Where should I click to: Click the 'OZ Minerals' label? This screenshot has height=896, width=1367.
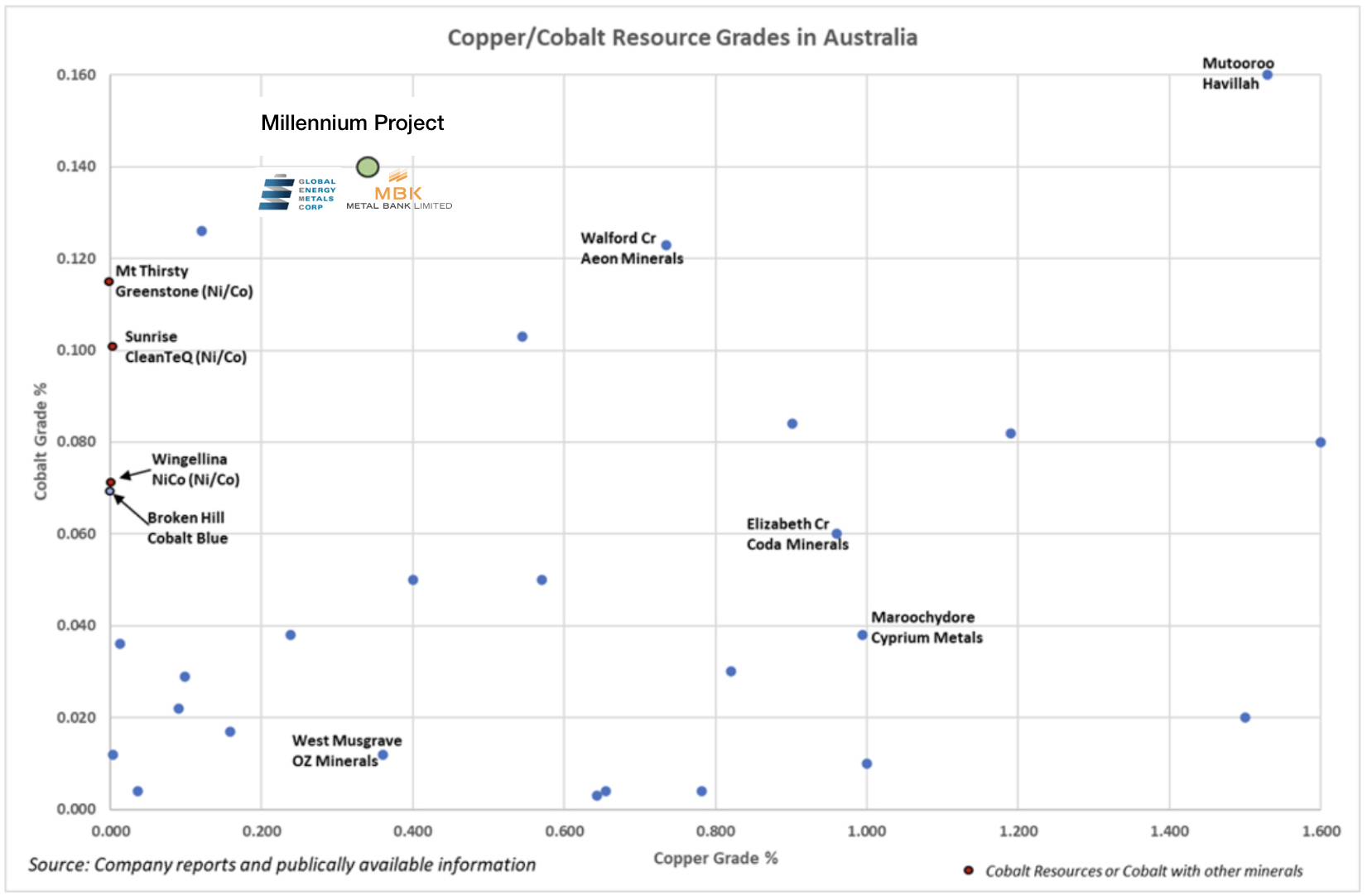[335, 761]
